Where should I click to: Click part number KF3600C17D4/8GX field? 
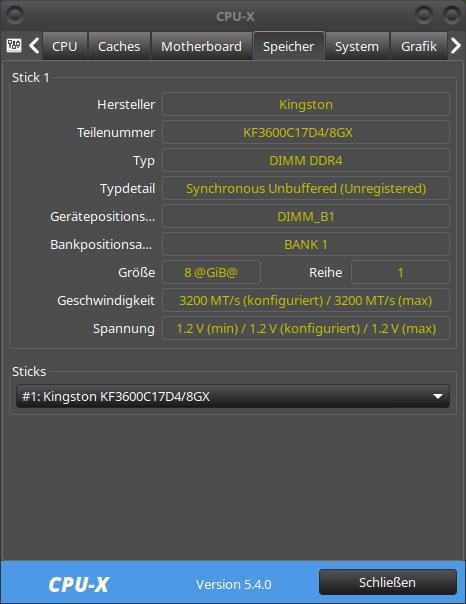306,133
